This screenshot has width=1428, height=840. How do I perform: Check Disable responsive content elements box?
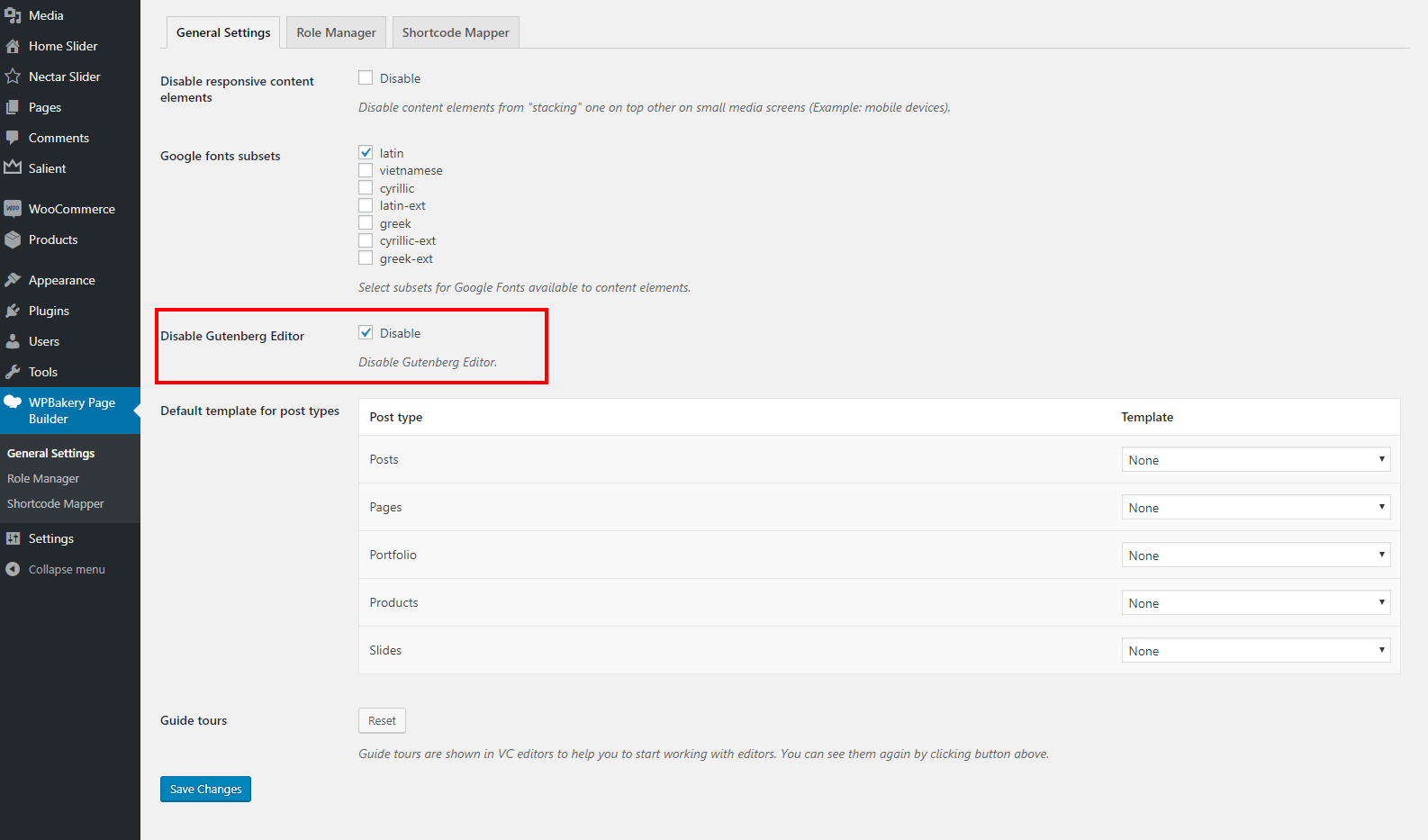[366, 77]
